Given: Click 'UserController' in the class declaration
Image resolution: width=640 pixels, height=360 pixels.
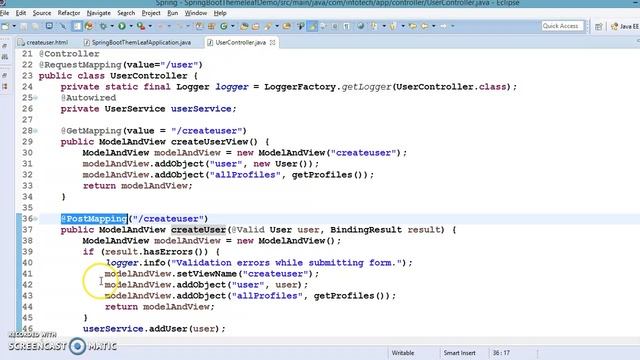Looking at the screenshot, I should pyautogui.click(x=149, y=76).
